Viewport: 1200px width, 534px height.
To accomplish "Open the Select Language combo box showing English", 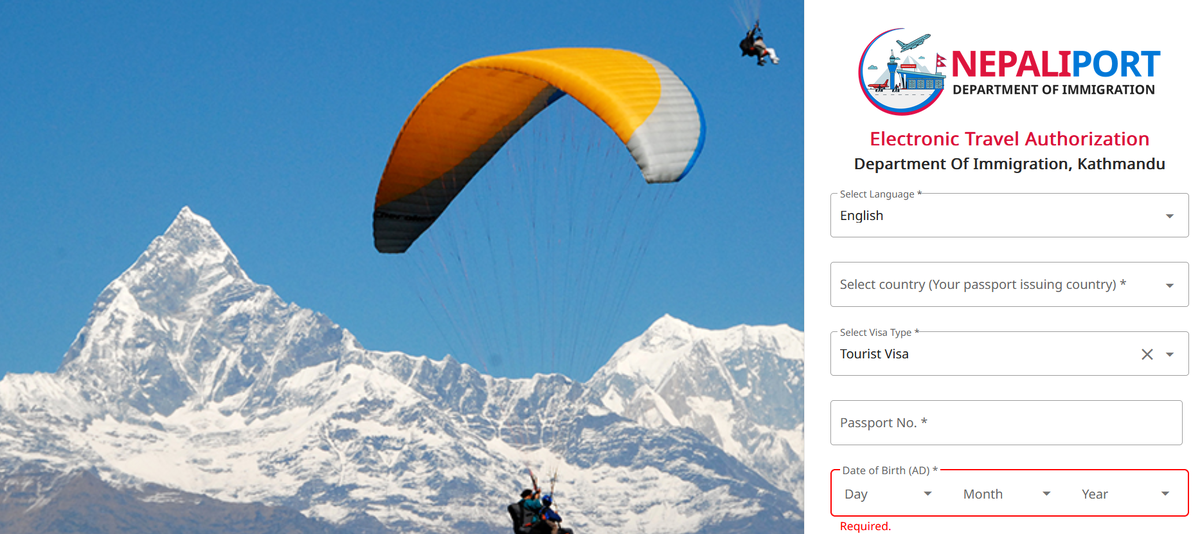I will (1009, 215).
